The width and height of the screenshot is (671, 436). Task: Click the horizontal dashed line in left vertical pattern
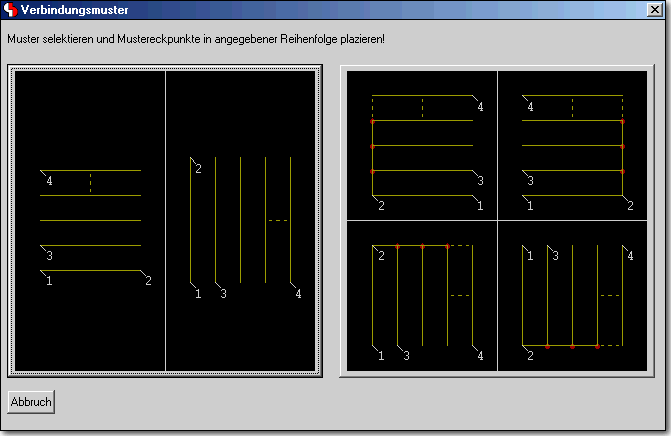tap(278, 220)
